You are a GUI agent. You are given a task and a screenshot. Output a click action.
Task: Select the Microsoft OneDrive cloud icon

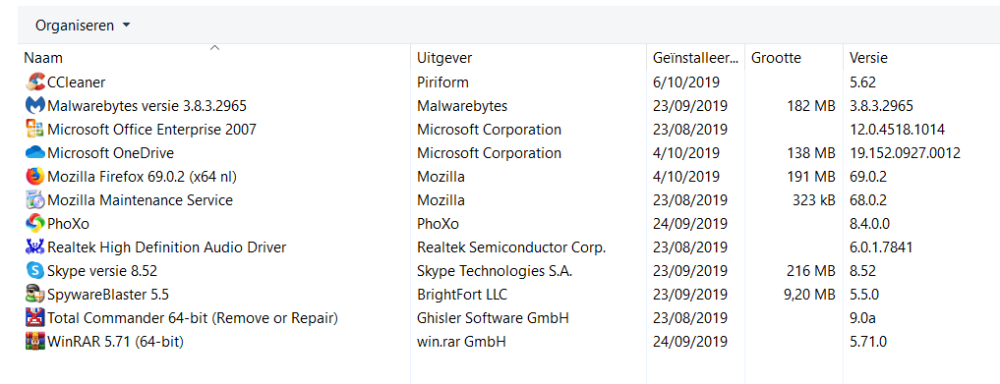click(x=34, y=153)
